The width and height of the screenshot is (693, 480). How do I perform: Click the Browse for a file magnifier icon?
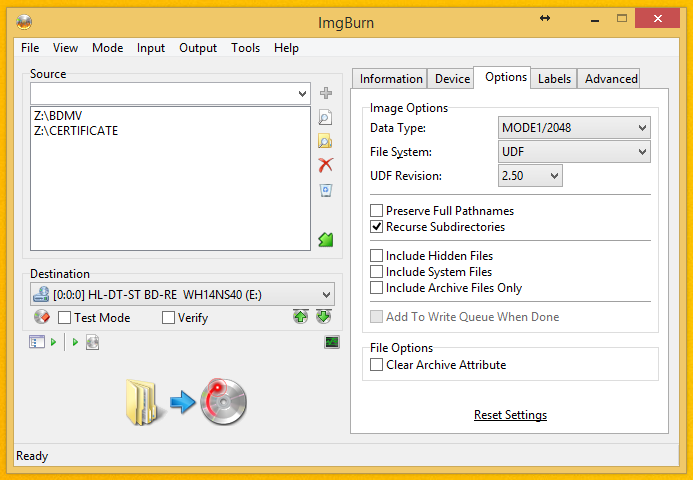(325, 118)
